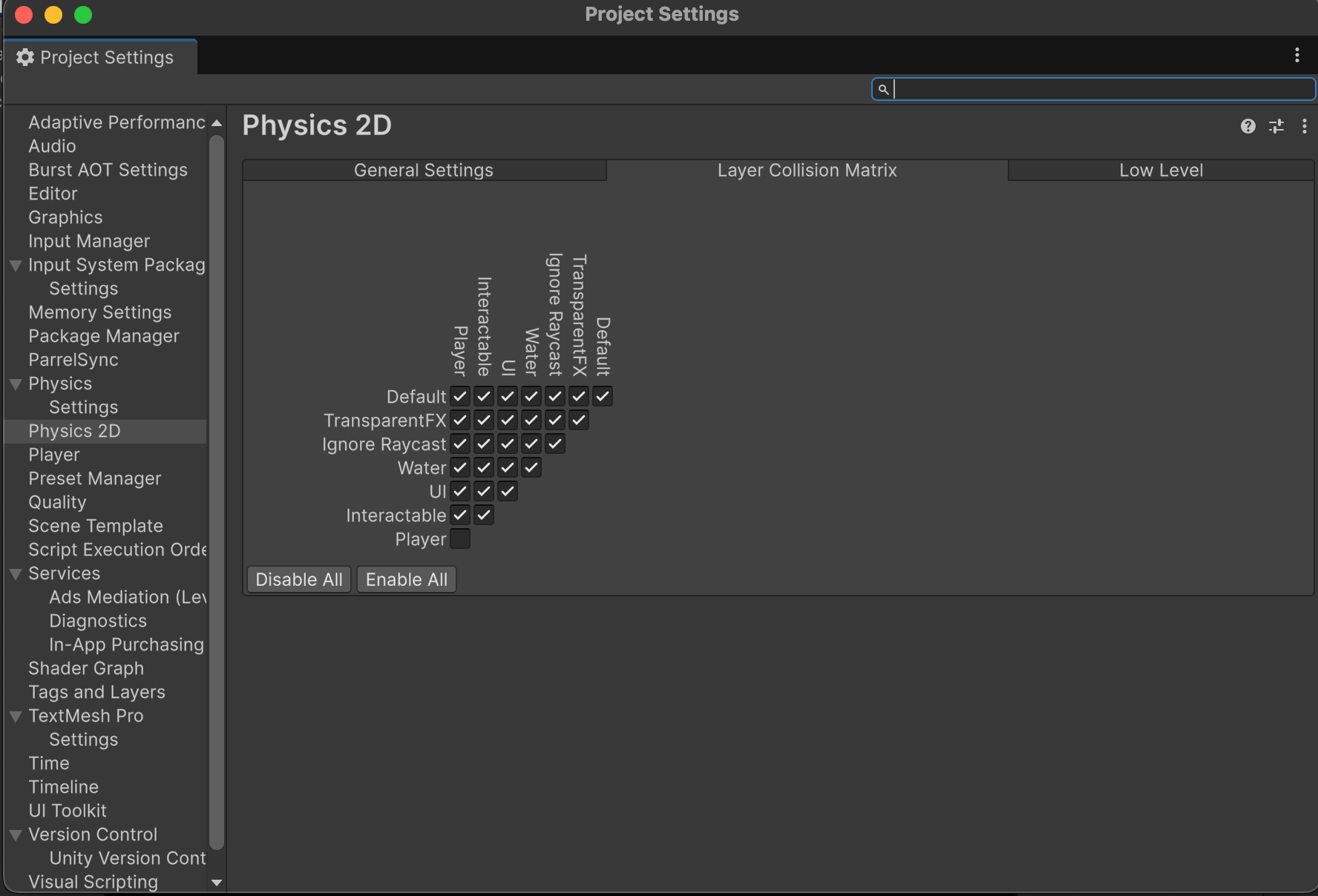Select the Layer Collision Matrix tab
1318x896 pixels.
click(x=807, y=170)
